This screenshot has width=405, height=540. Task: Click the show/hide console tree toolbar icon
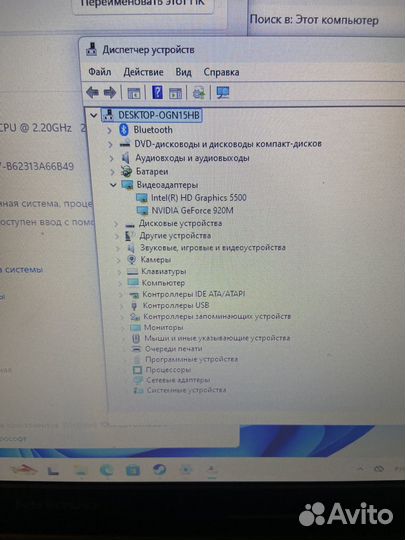[x=134, y=93]
